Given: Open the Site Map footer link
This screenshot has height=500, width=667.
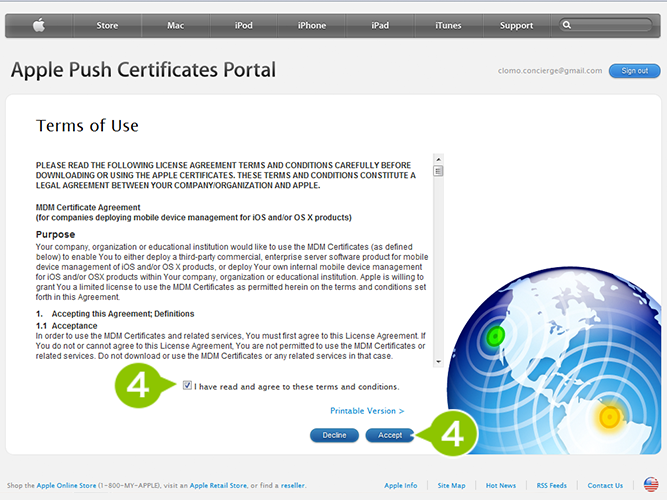Looking at the screenshot, I should (x=451, y=485).
